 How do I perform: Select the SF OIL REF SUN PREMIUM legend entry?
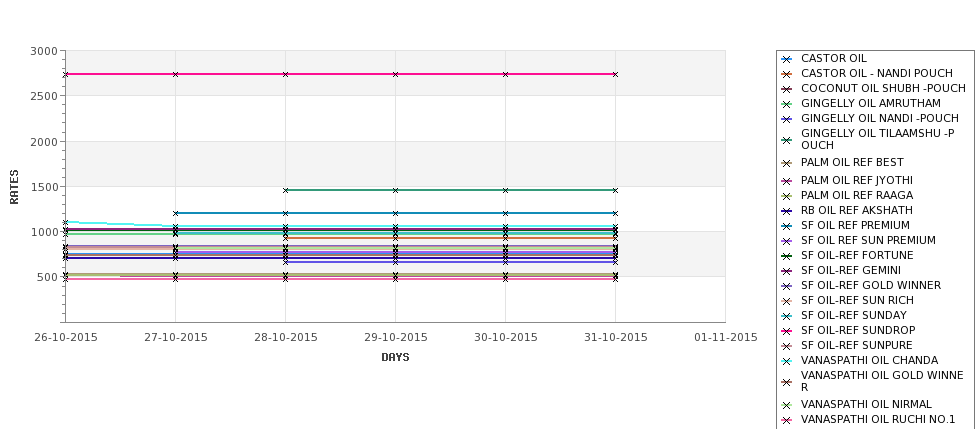(868, 241)
